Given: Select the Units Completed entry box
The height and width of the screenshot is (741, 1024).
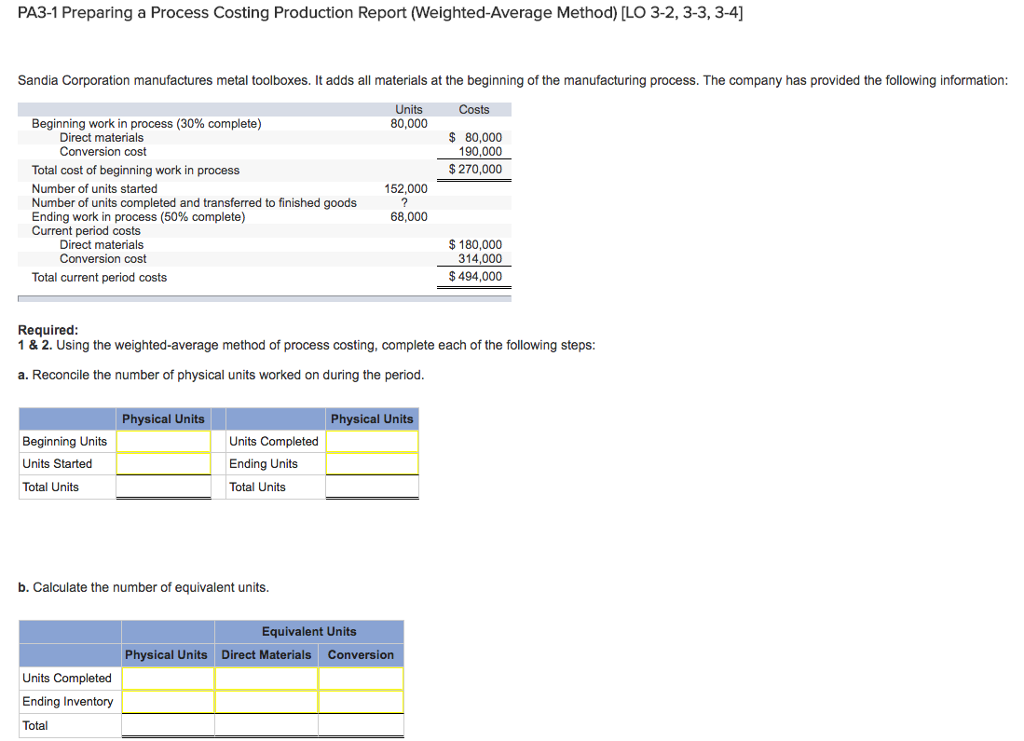Looking at the screenshot, I should click(x=371, y=441).
